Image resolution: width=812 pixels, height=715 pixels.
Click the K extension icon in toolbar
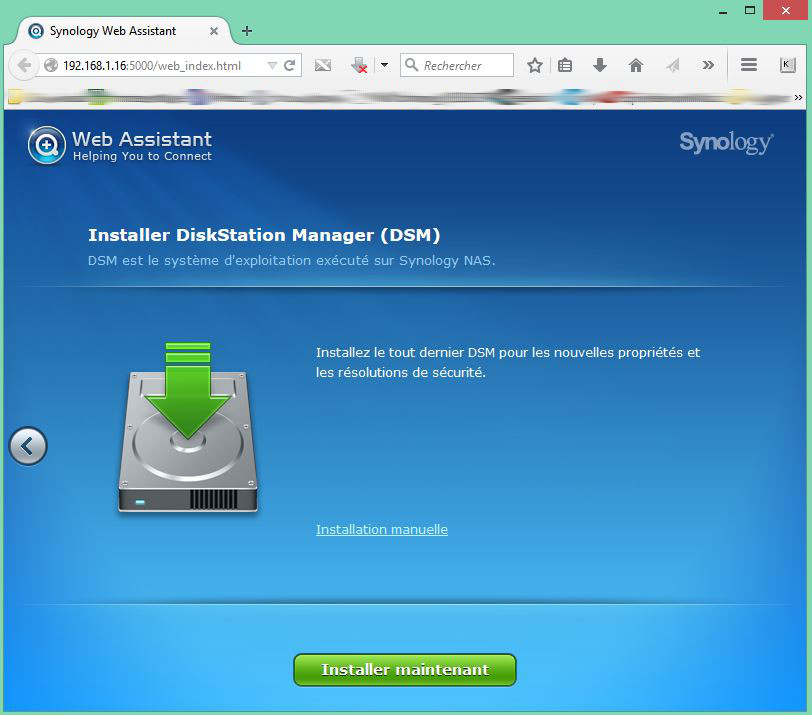coord(787,65)
